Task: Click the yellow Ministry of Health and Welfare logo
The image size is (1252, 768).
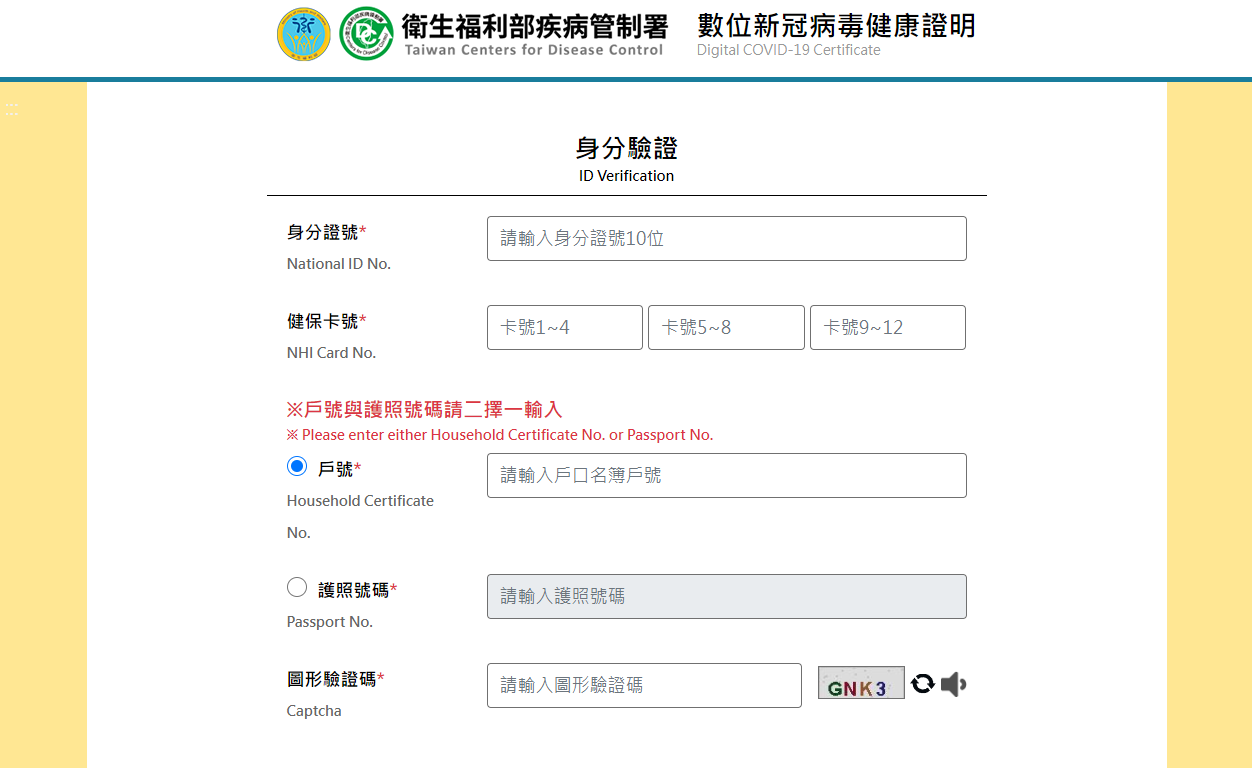Action: point(304,34)
